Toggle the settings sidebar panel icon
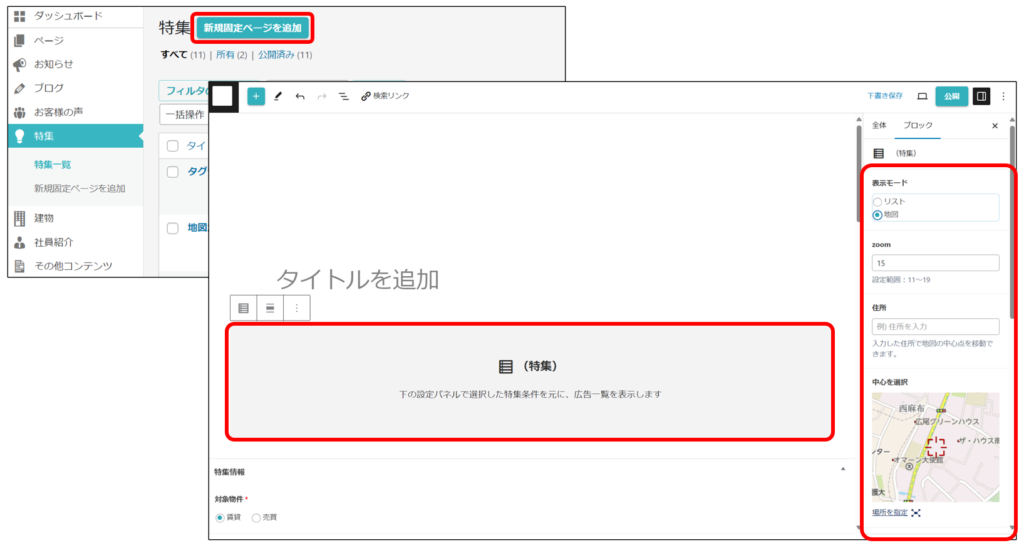Viewport: 1024px width, 548px height. tap(981, 96)
